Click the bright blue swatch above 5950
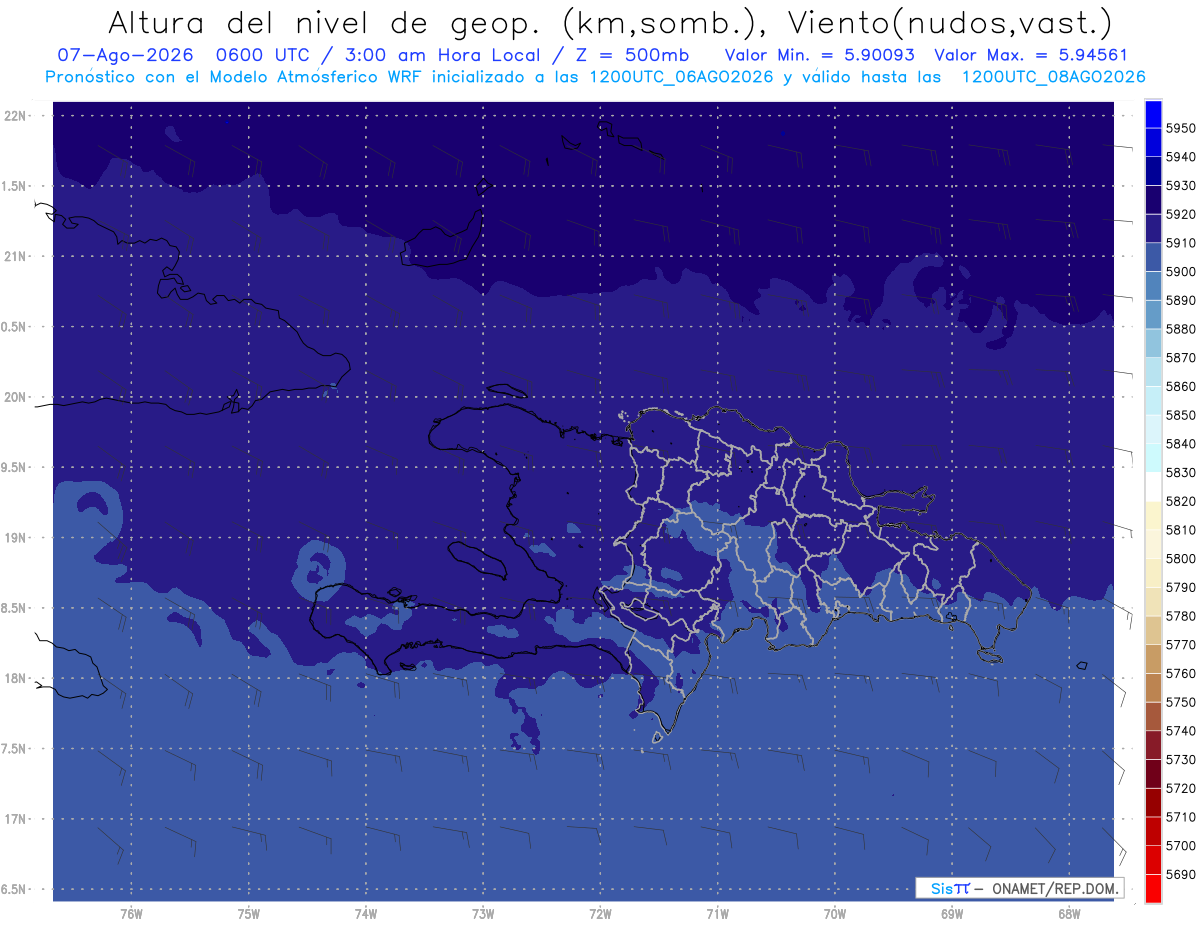 [x=1153, y=114]
